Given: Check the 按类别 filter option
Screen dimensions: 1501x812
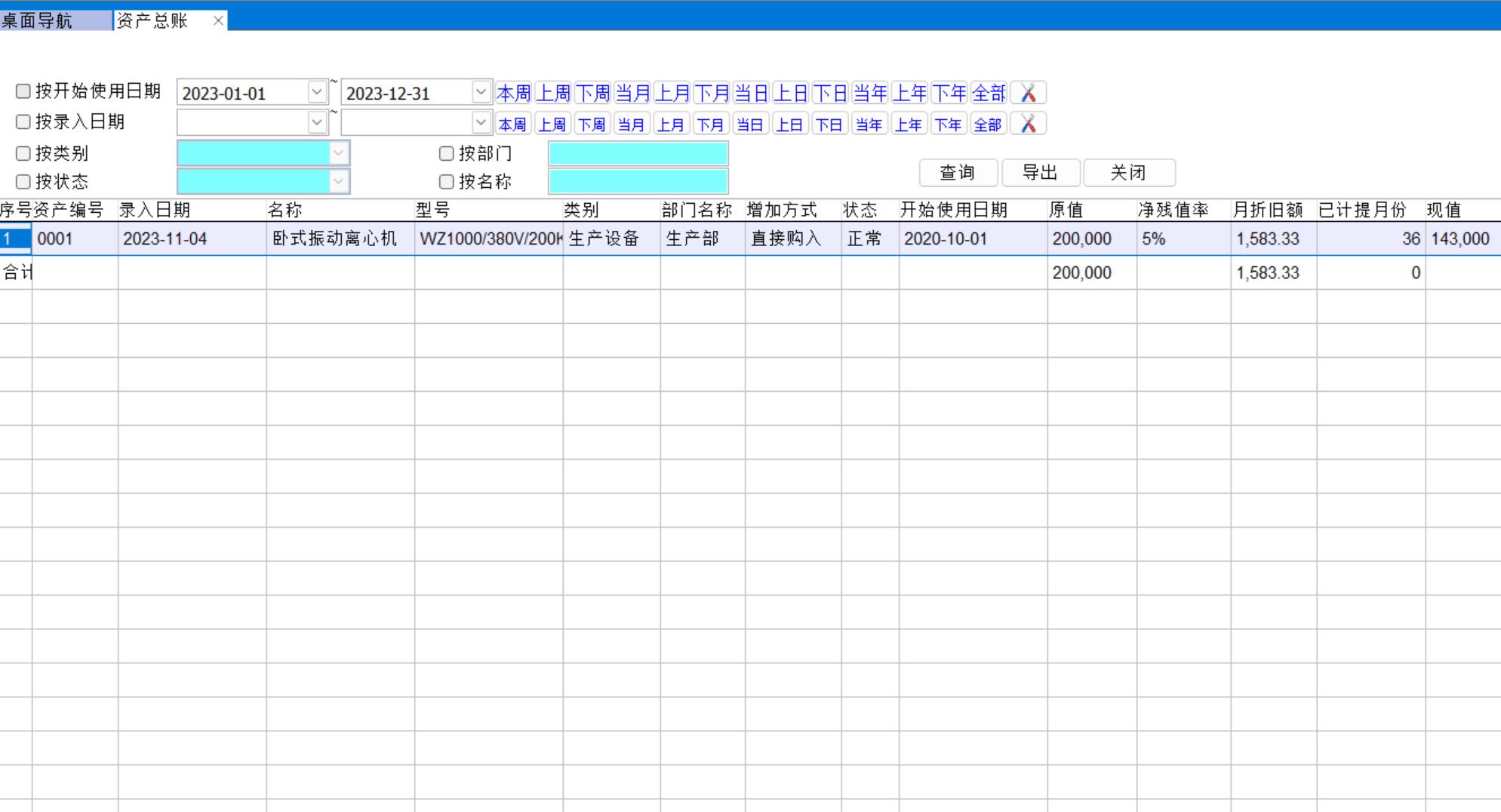Looking at the screenshot, I should click(x=23, y=153).
